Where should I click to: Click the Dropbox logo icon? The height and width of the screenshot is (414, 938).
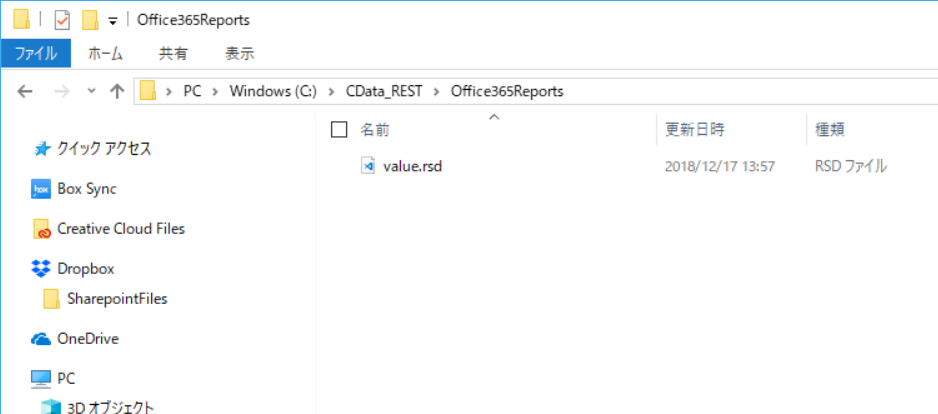(41, 269)
